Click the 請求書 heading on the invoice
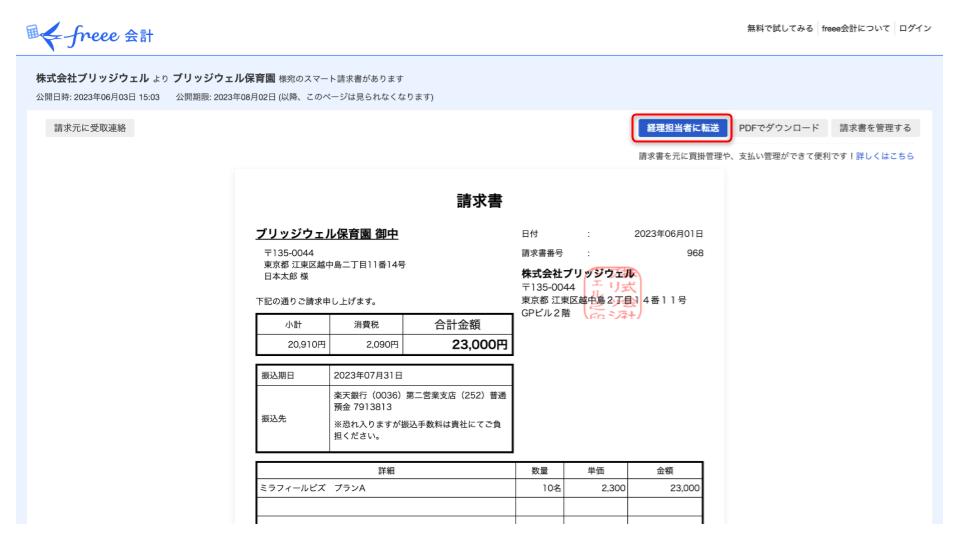 pyautogui.click(x=479, y=201)
